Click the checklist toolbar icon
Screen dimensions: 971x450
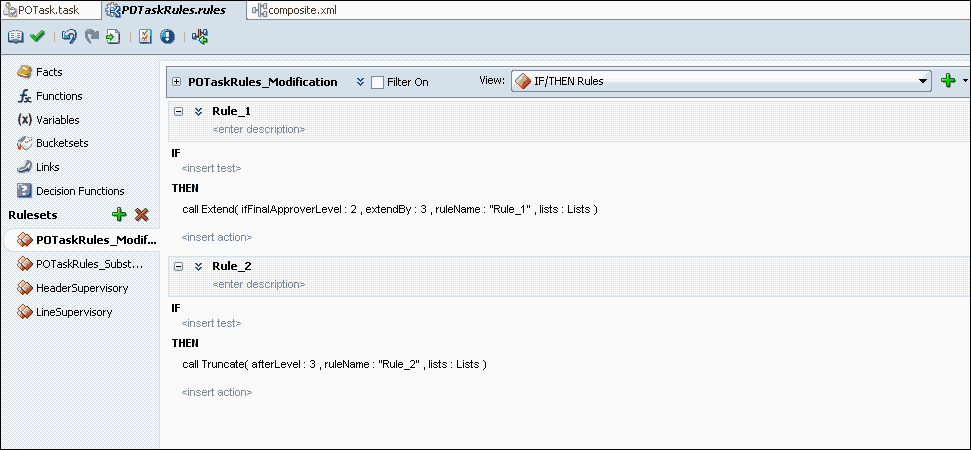pos(145,37)
